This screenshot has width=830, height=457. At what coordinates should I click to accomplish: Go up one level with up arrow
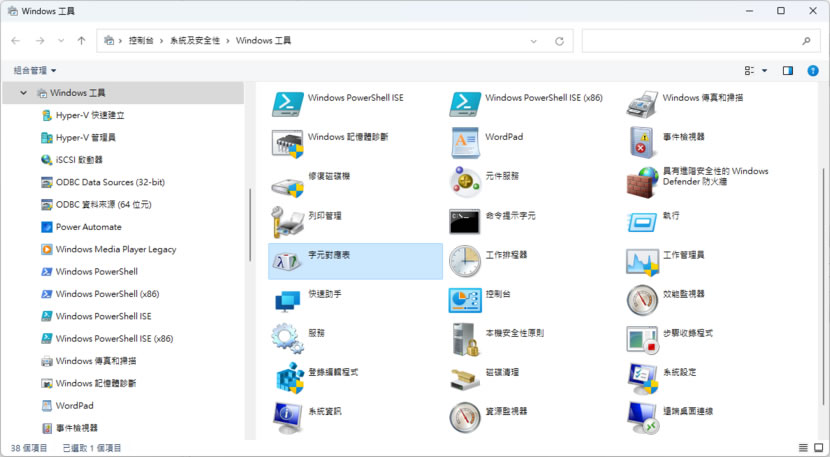click(x=81, y=41)
